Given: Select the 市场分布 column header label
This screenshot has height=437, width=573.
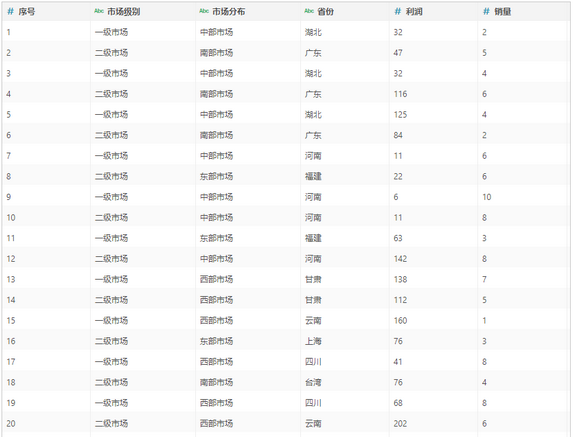Looking at the screenshot, I should [x=229, y=12].
